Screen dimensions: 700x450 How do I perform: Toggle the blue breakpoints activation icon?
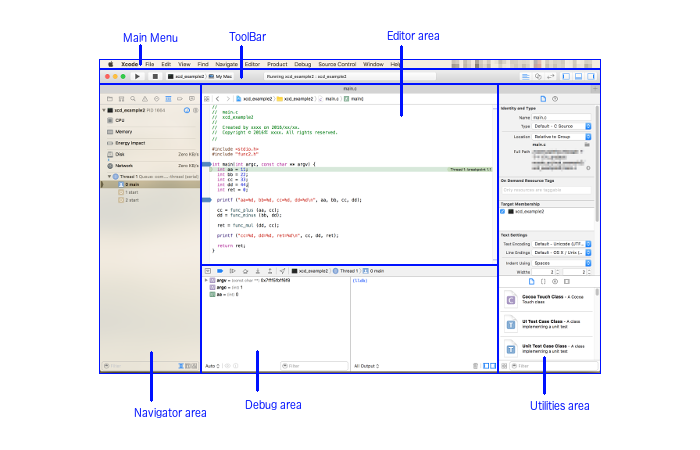[220, 271]
